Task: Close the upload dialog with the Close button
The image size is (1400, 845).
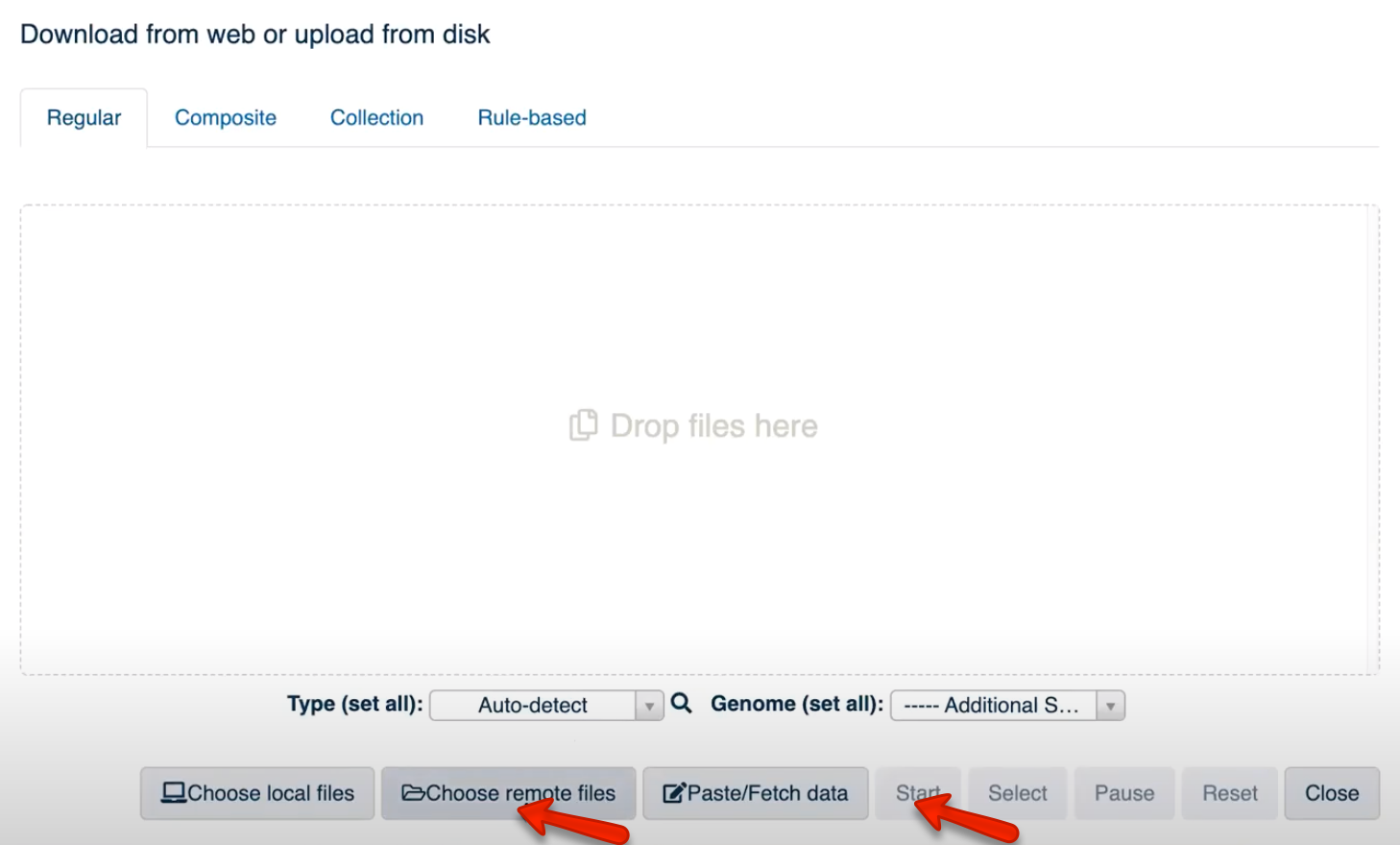Action: point(1332,793)
